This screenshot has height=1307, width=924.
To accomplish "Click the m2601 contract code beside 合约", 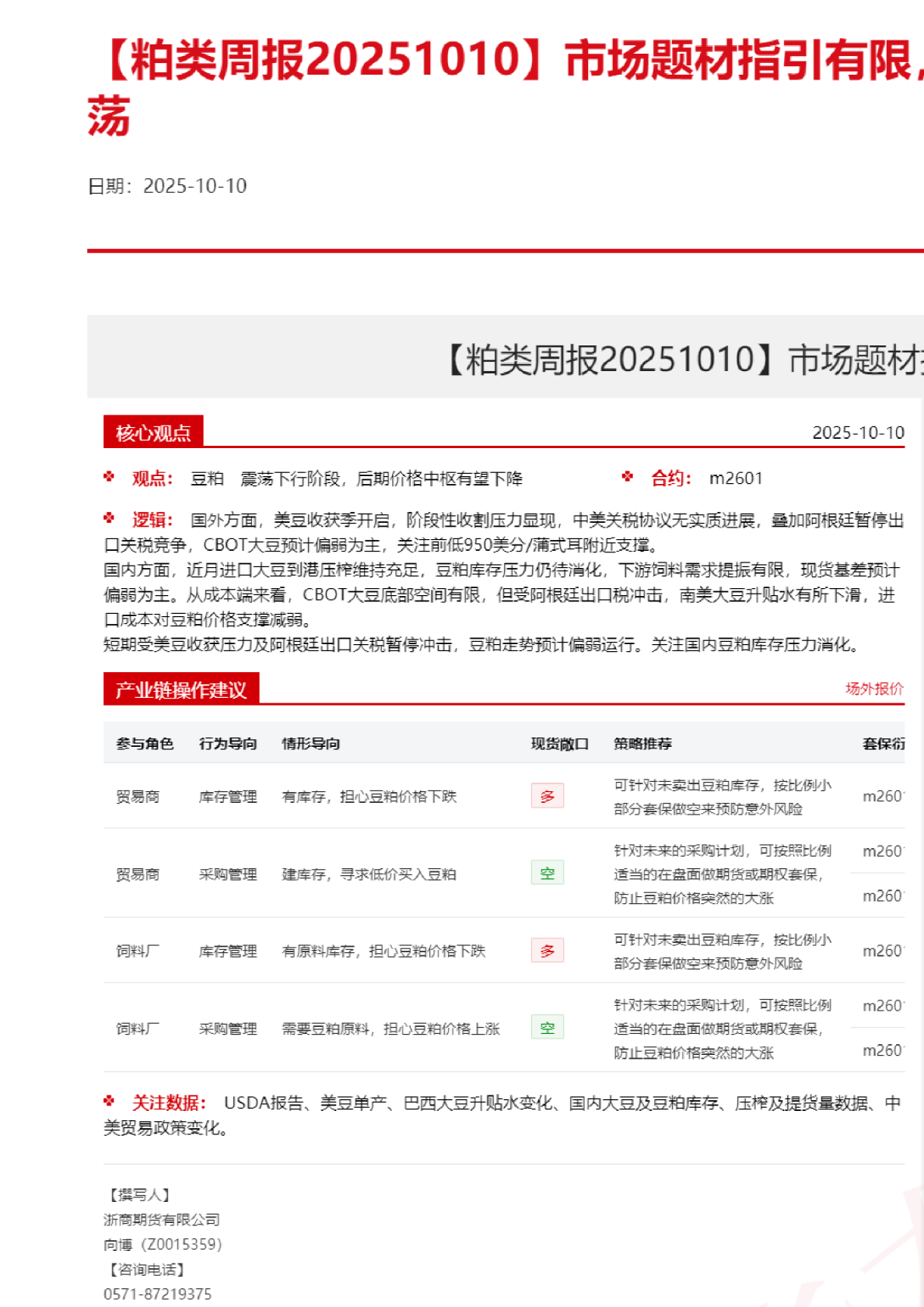I will tap(736, 478).
